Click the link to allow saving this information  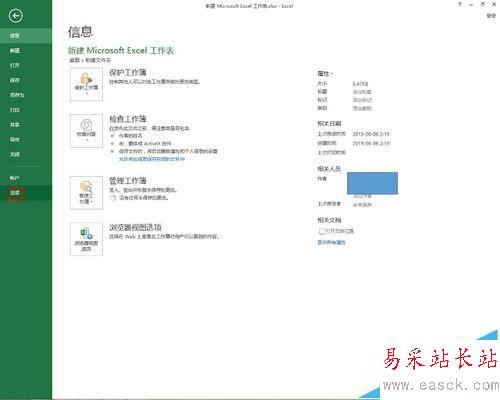pyautogui.click(x=152, y=159)
